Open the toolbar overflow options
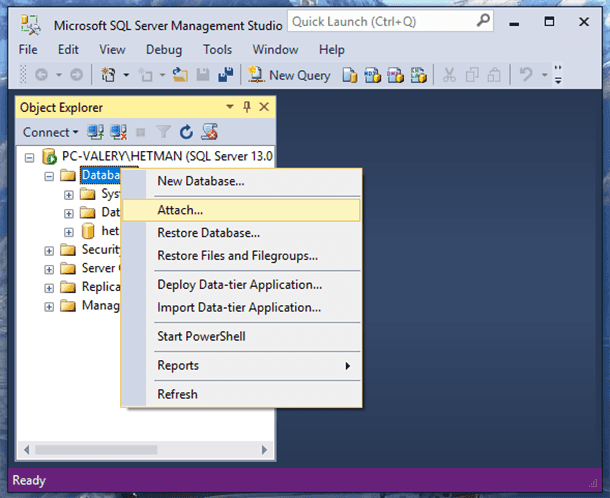 coord(558,75)
